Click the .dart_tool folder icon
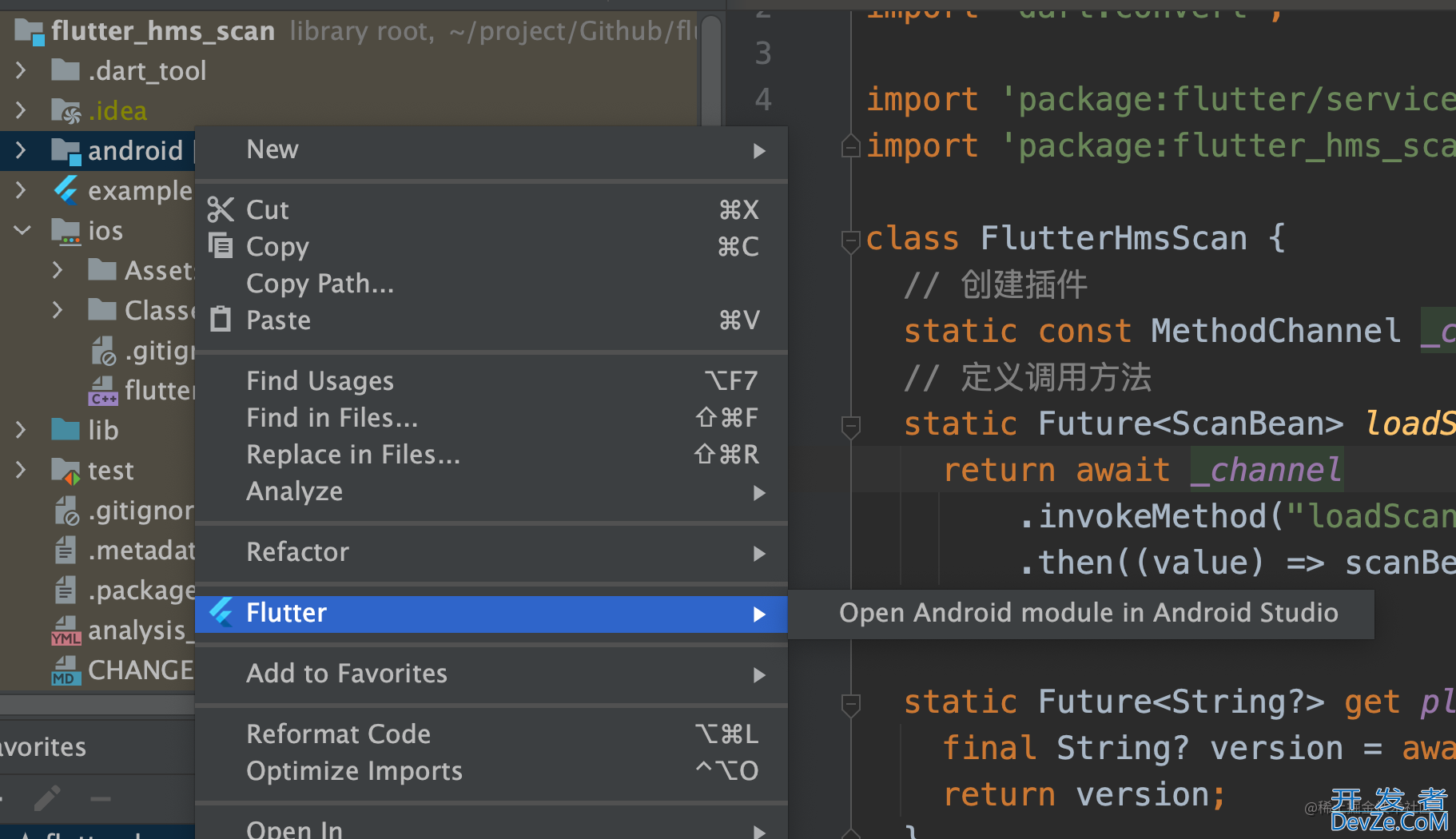The width and height of the screenshot is (1456, 839). tap(66, 70)
